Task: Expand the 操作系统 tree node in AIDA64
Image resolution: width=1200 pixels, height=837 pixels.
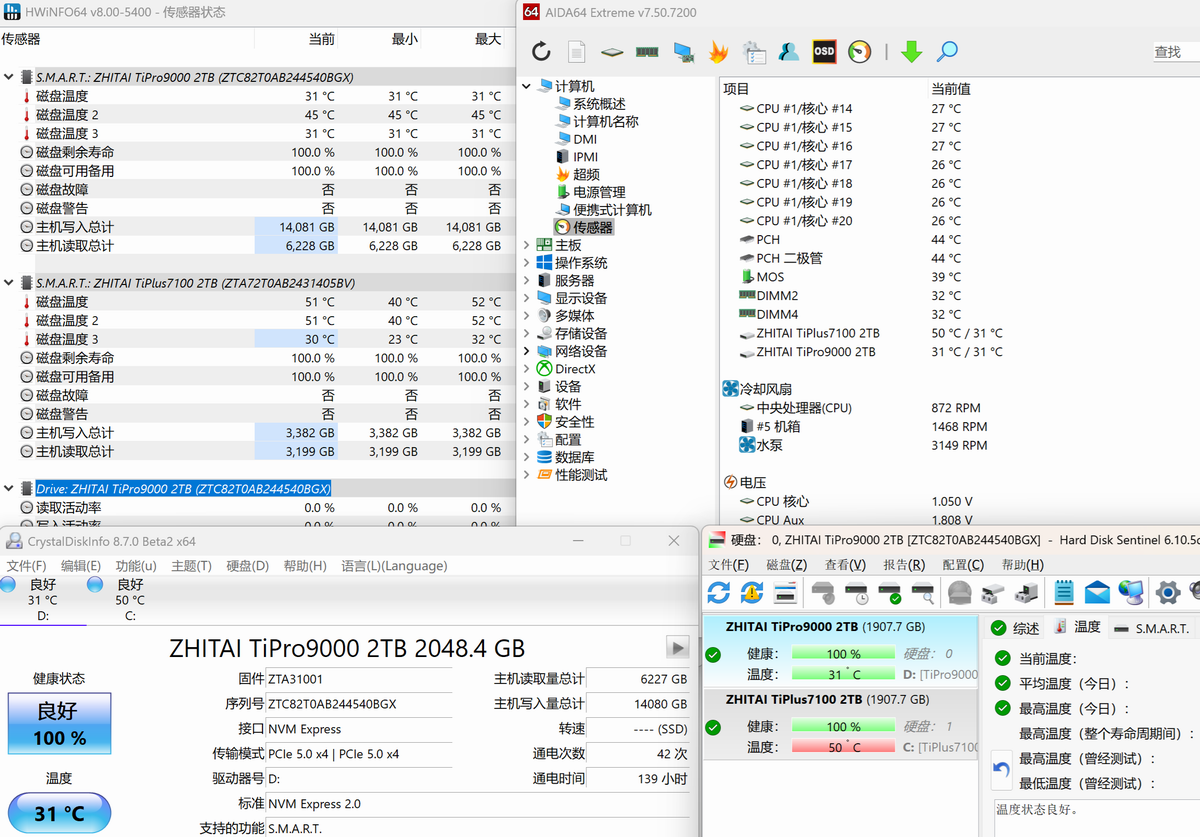Action: click(x=527, y=263)
